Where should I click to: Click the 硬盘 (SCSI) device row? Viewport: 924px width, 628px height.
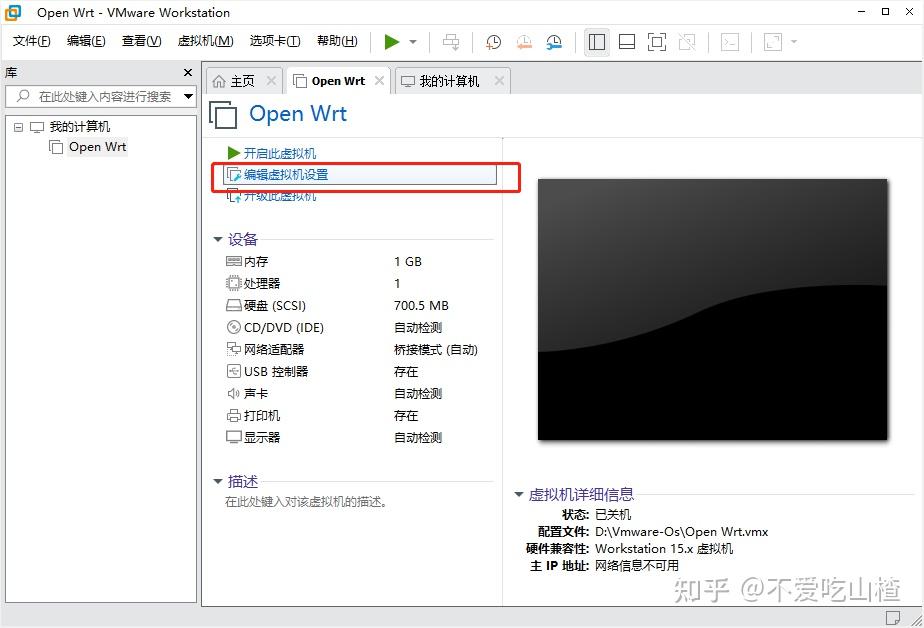coord(358,305)
